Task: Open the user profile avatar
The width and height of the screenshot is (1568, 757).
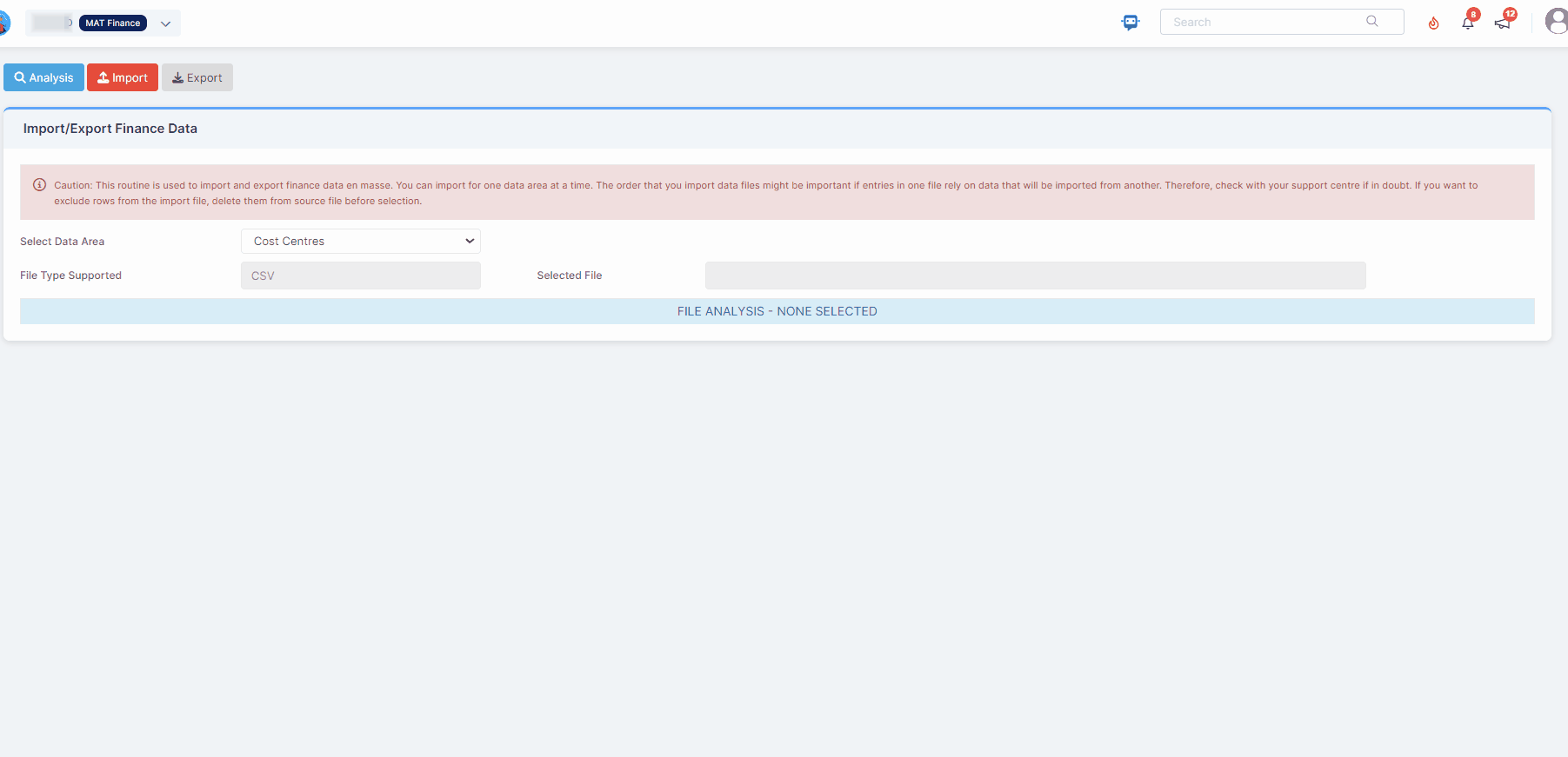Action: 1557,21
